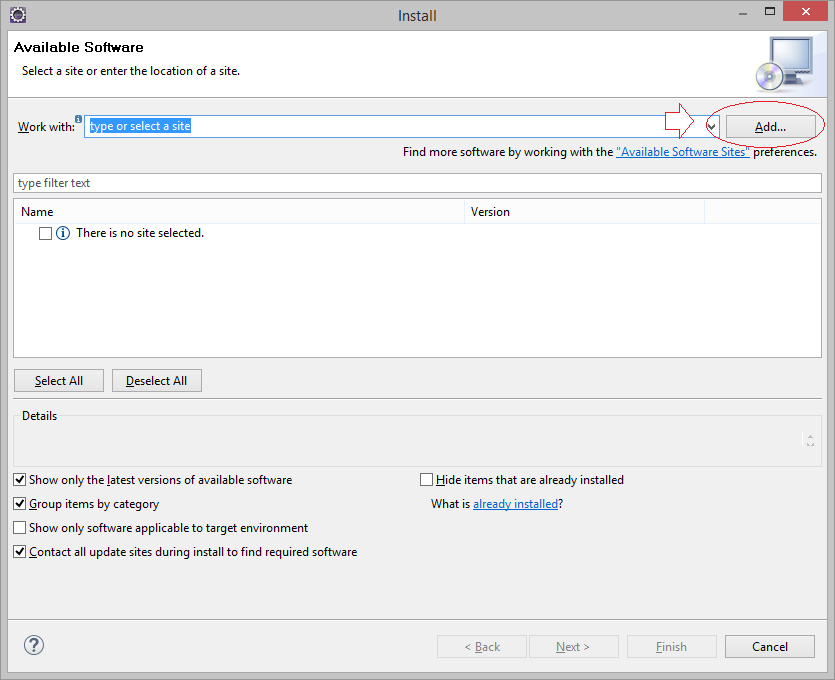The height and width of the screenshot is (680, 835).
Task: Click the 'There is no site selected.' text
Action: click(x=140, y=233)
